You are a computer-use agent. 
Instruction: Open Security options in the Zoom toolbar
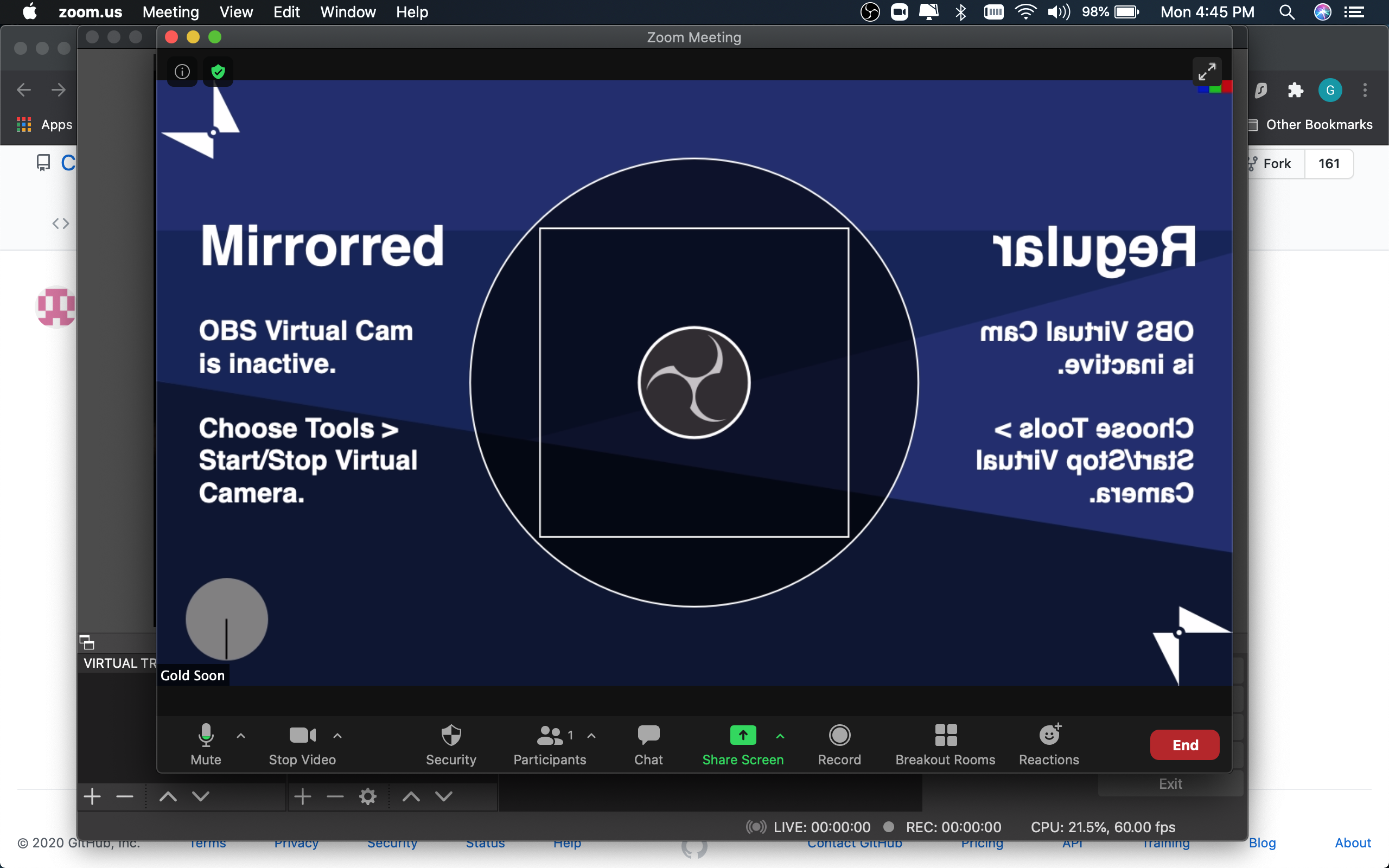point(450,744)
